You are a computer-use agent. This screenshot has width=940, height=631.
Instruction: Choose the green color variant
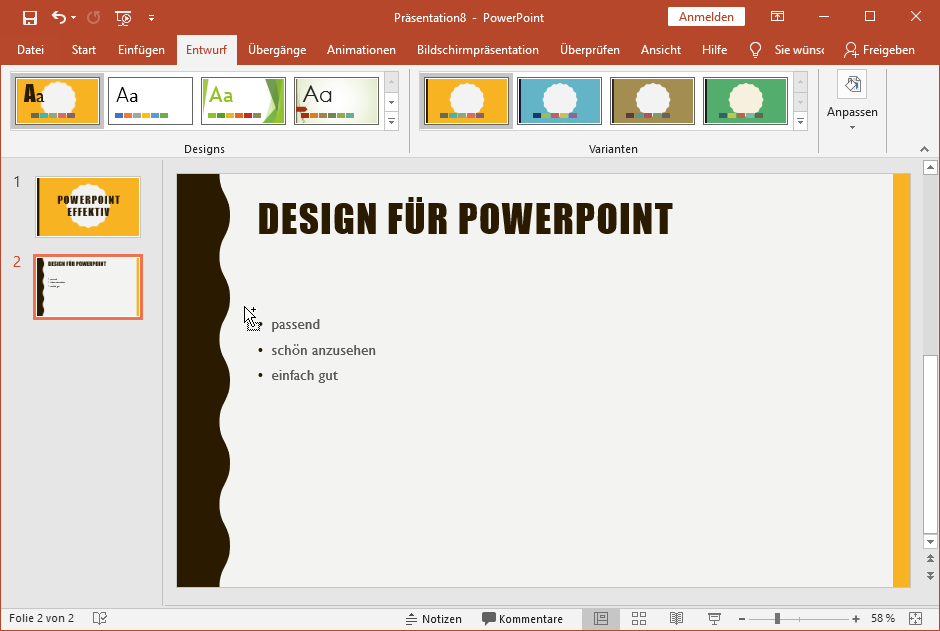[745, 101]
